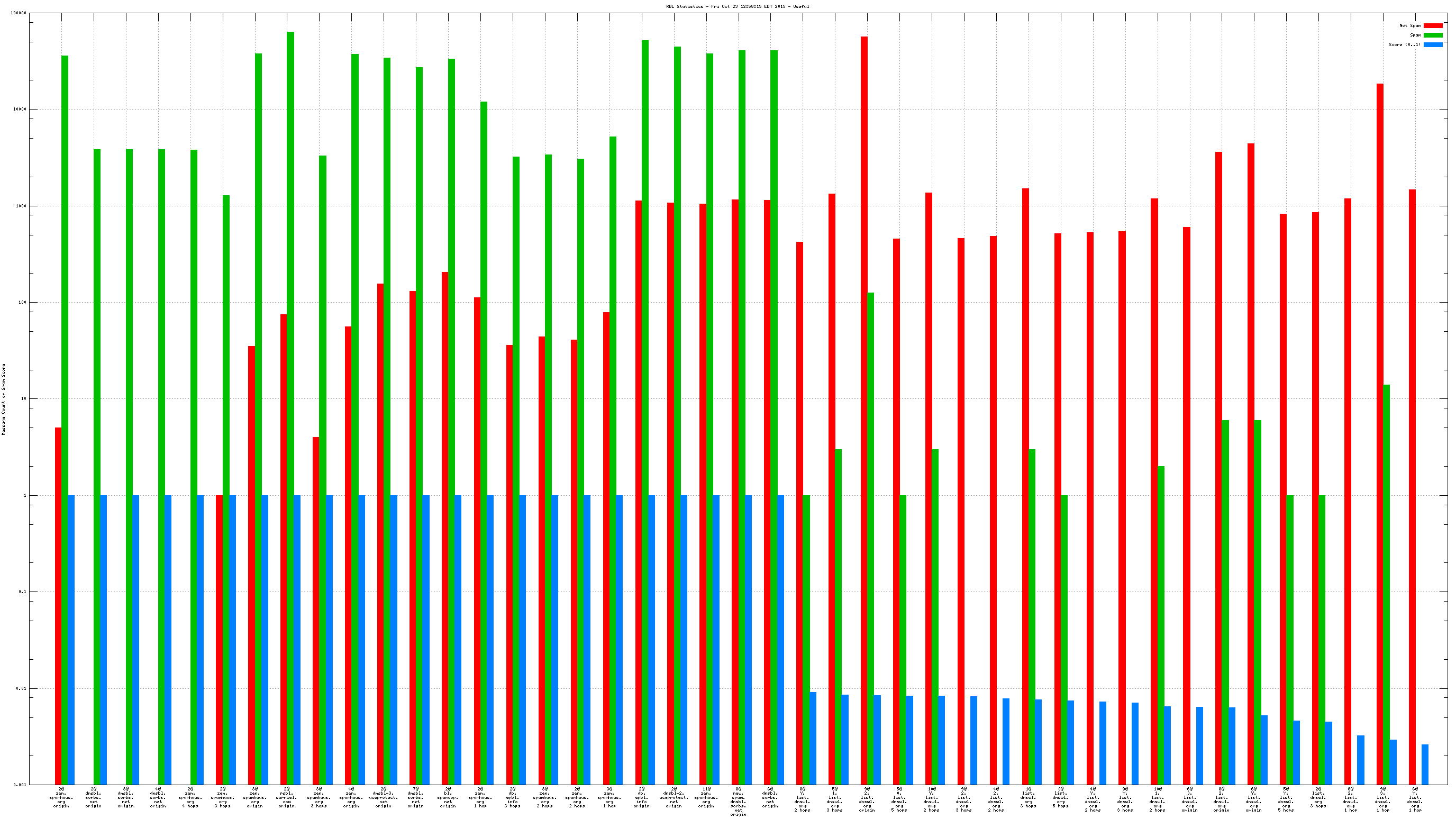Select the new.spam.dnsbl.sorbs.net origin axis label
Screen dimensions: 1456x819
click(738, 802)
